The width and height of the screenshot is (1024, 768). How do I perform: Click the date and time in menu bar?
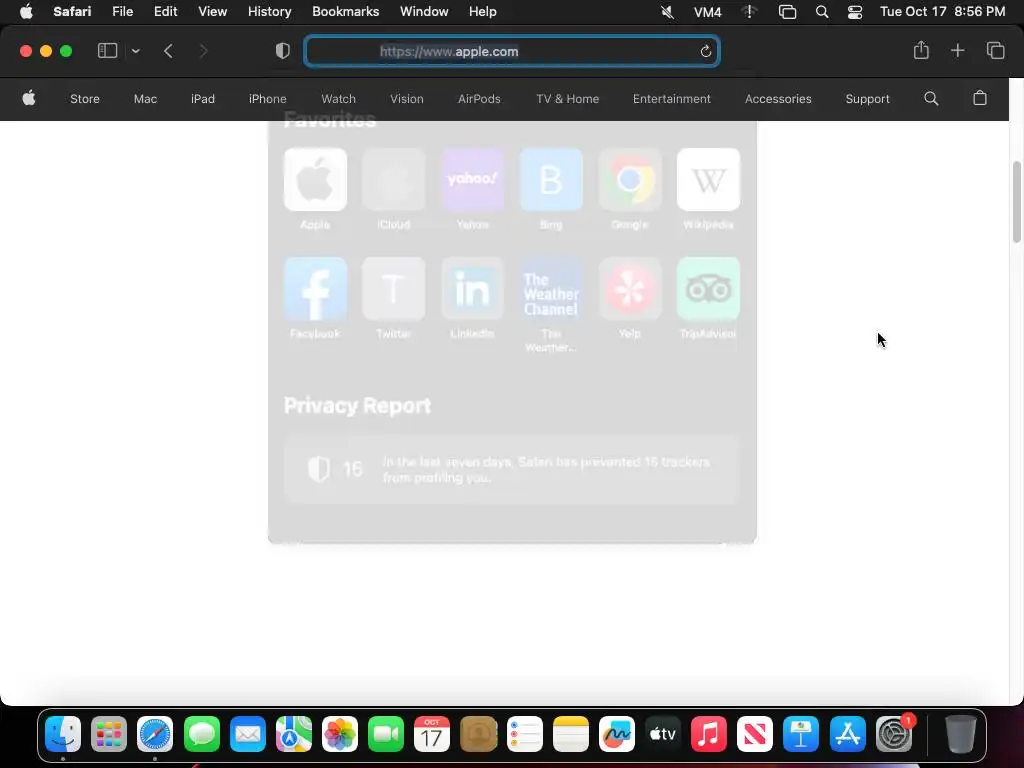click(x=942, y=12)
